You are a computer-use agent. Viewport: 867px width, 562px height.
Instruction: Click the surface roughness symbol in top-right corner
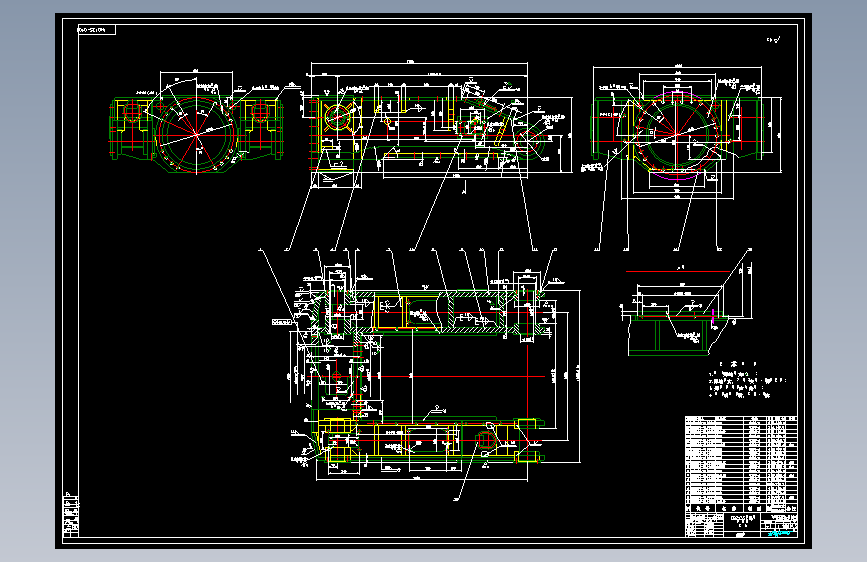pos(773,40)
